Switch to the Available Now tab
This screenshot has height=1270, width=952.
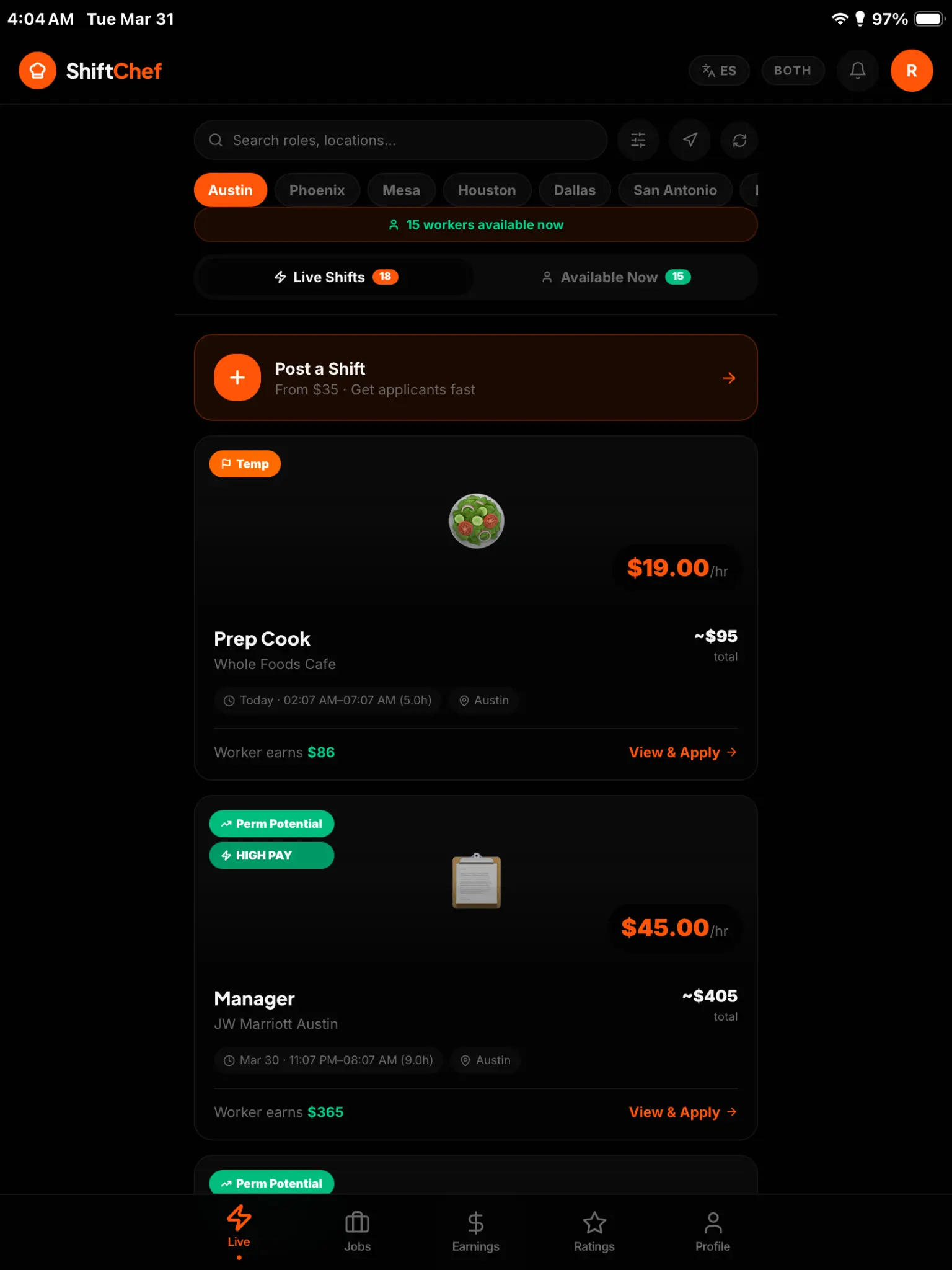(x=615, y=277)
